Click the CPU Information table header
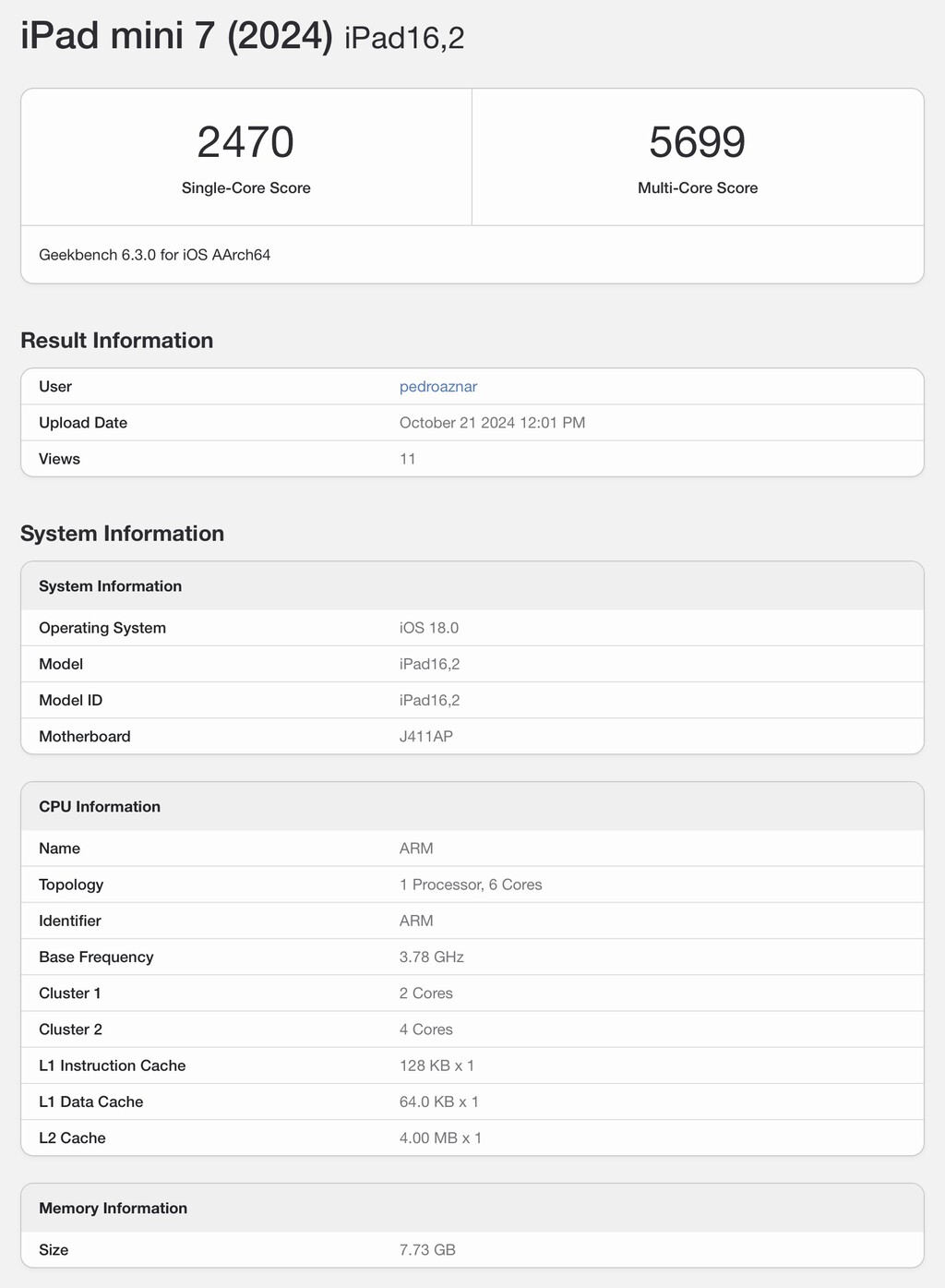Image resolution: width=945 pixels, height=1288 pixels. 100,807
